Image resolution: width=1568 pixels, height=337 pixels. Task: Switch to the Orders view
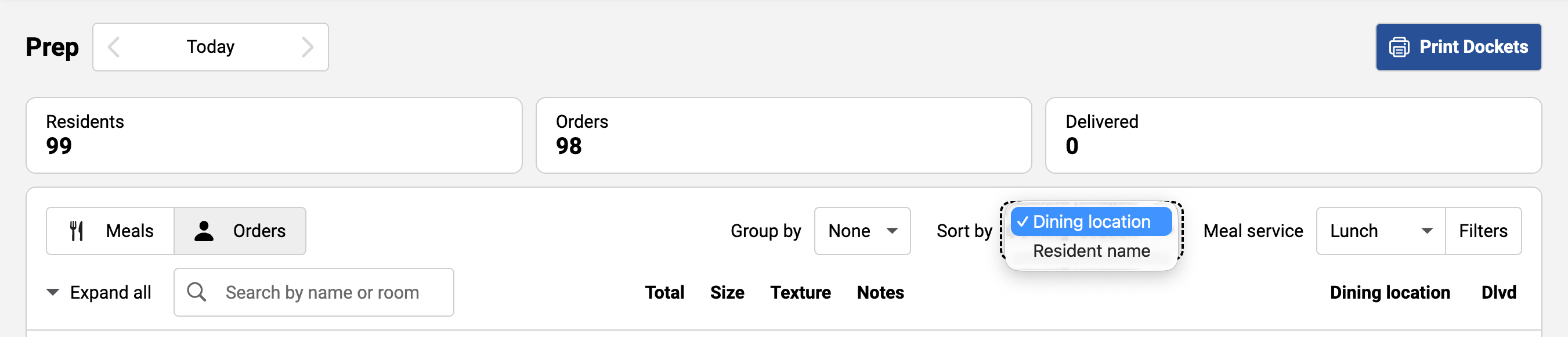click(x=240, y=231)
